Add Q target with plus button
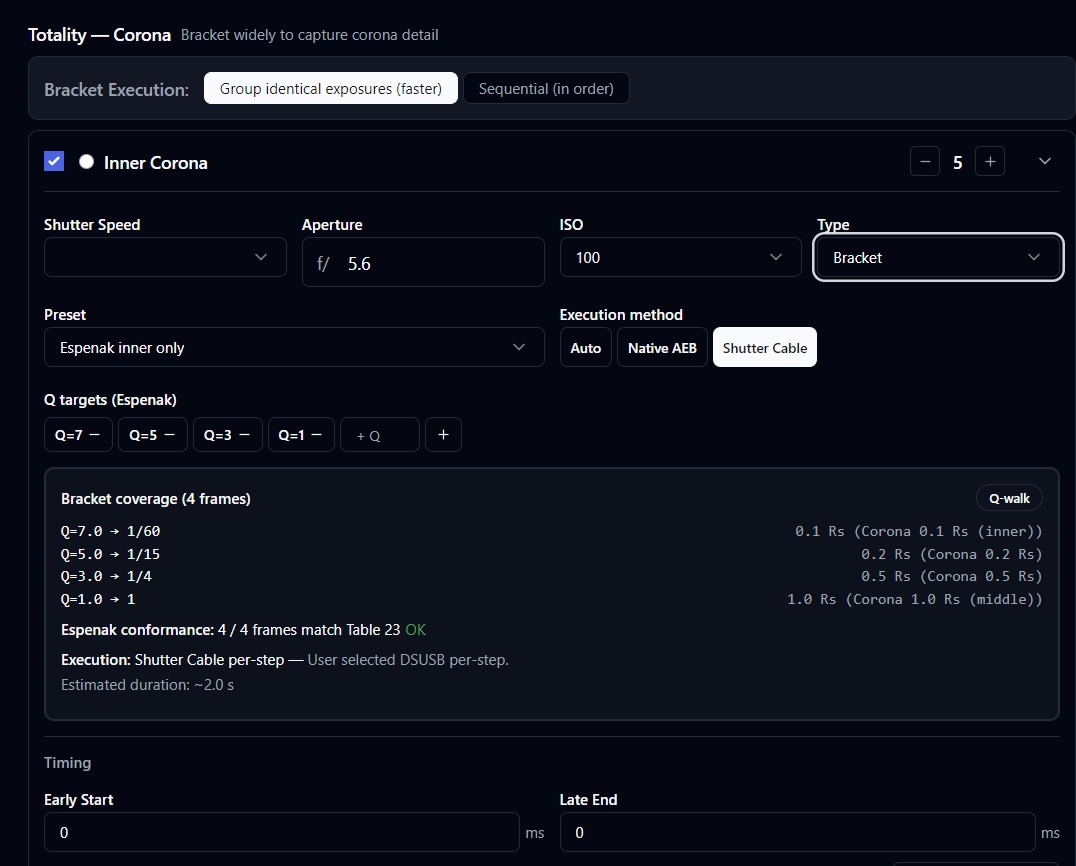The height and width of the screenshot is (866, 1076). click(443, 435)
